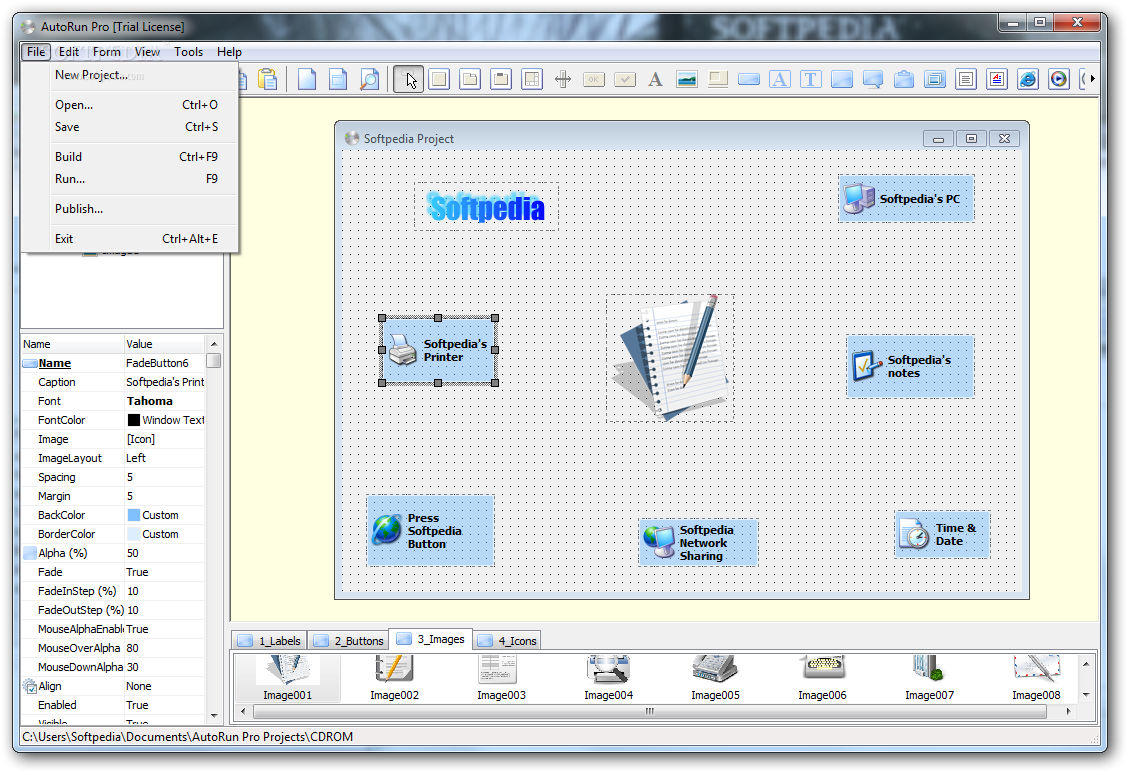Click Press Softpedia Button on form
This screenshot has width=1128, height=773.
click(x=430, y=531)
